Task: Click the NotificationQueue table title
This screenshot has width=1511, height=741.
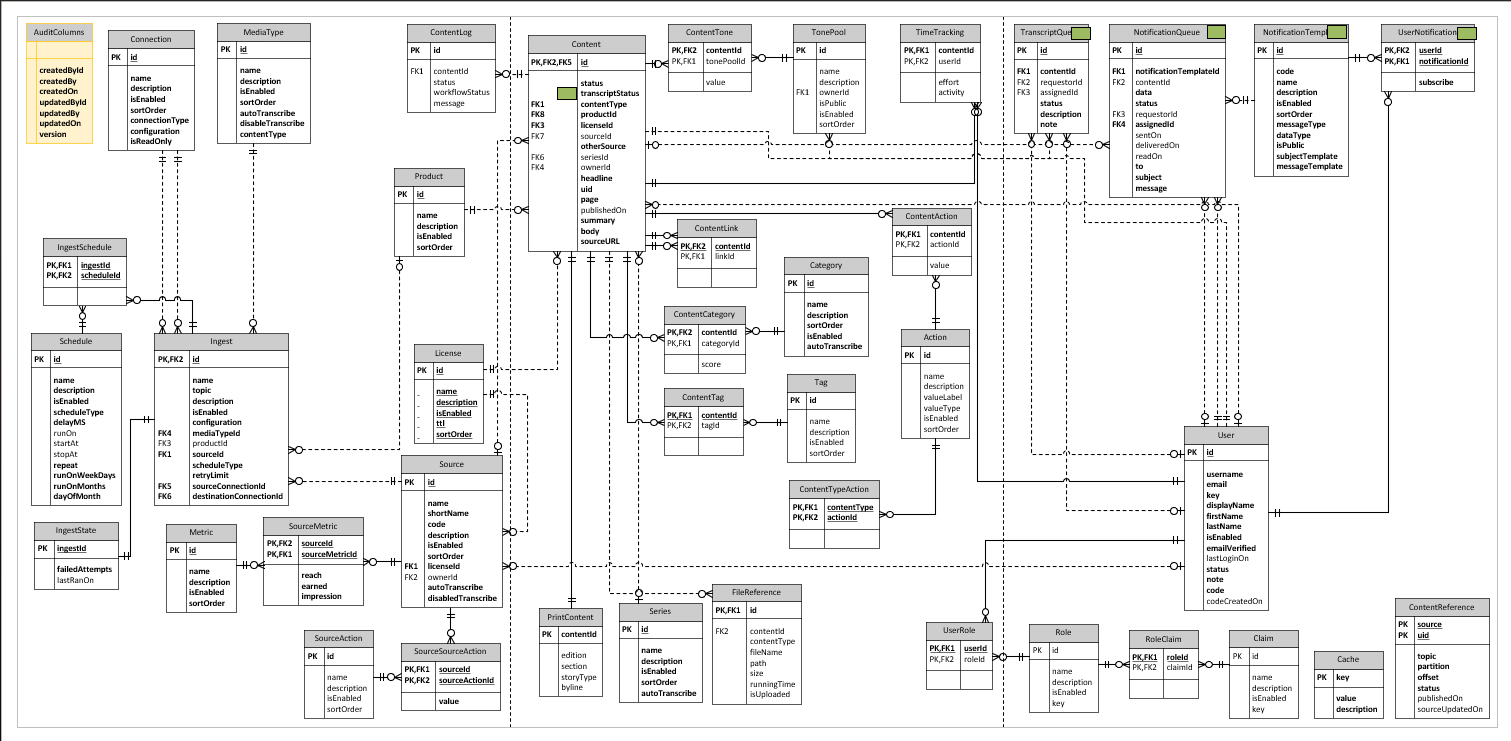Action: point(1168,33)
